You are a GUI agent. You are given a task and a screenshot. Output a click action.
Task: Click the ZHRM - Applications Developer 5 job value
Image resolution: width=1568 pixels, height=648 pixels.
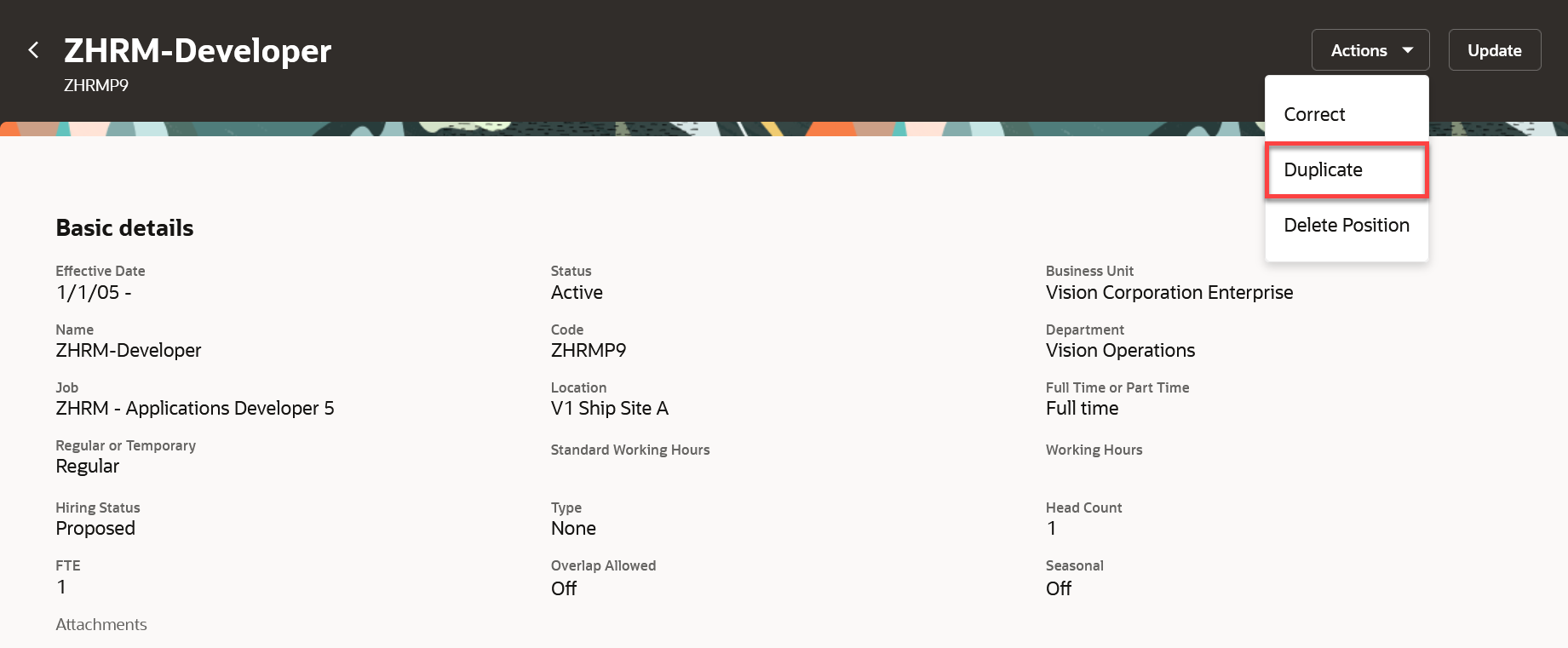pyautogui.click(x=195, y=408)
